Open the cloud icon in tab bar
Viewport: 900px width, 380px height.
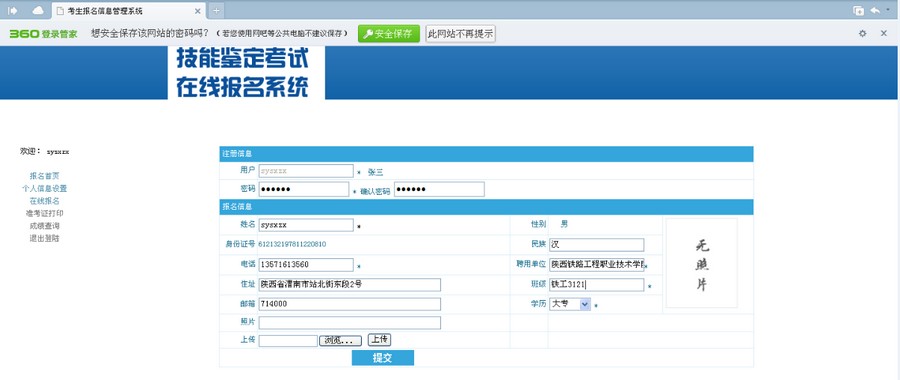tap(38, 10)
